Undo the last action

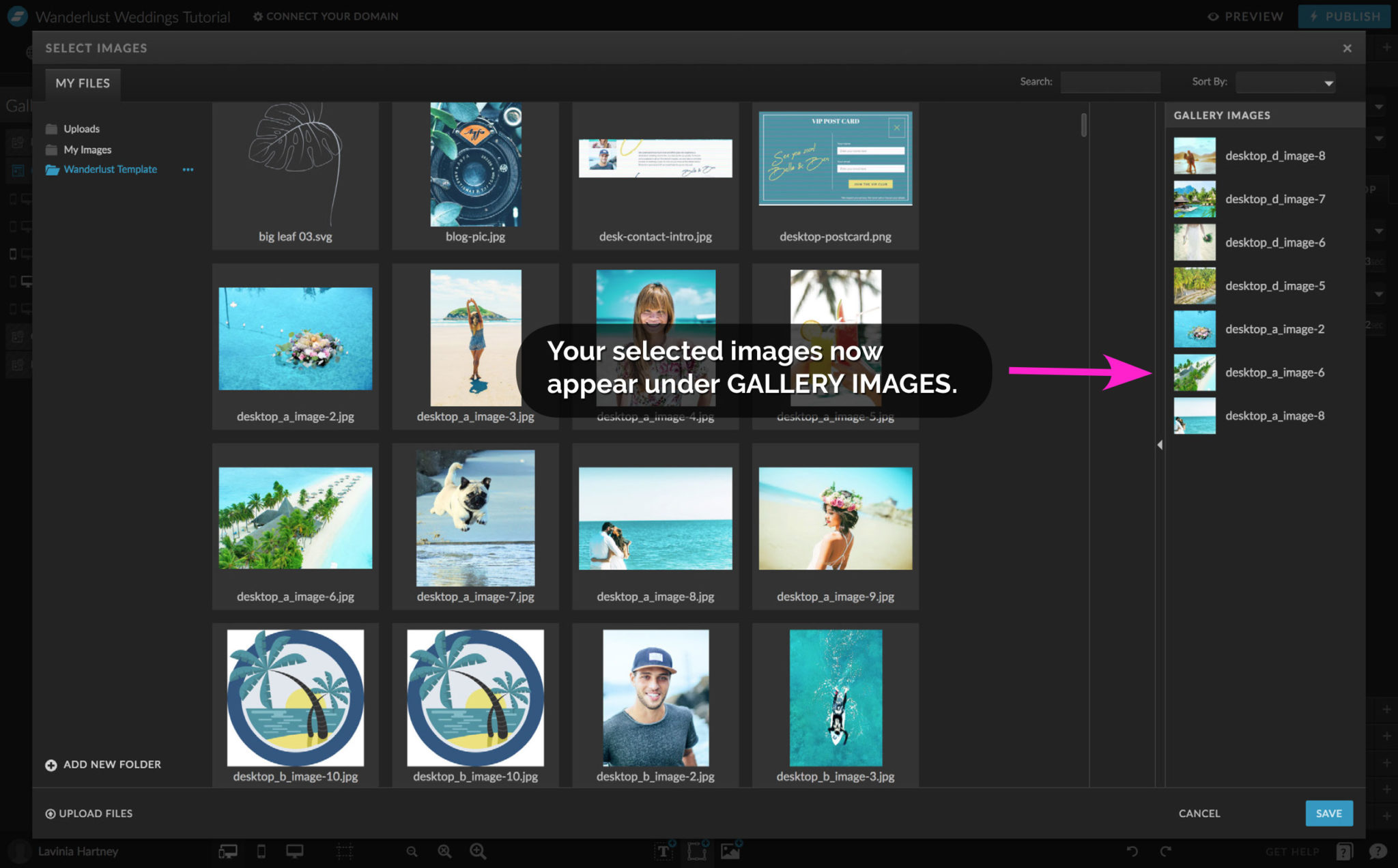click(x=1132, y=851)
